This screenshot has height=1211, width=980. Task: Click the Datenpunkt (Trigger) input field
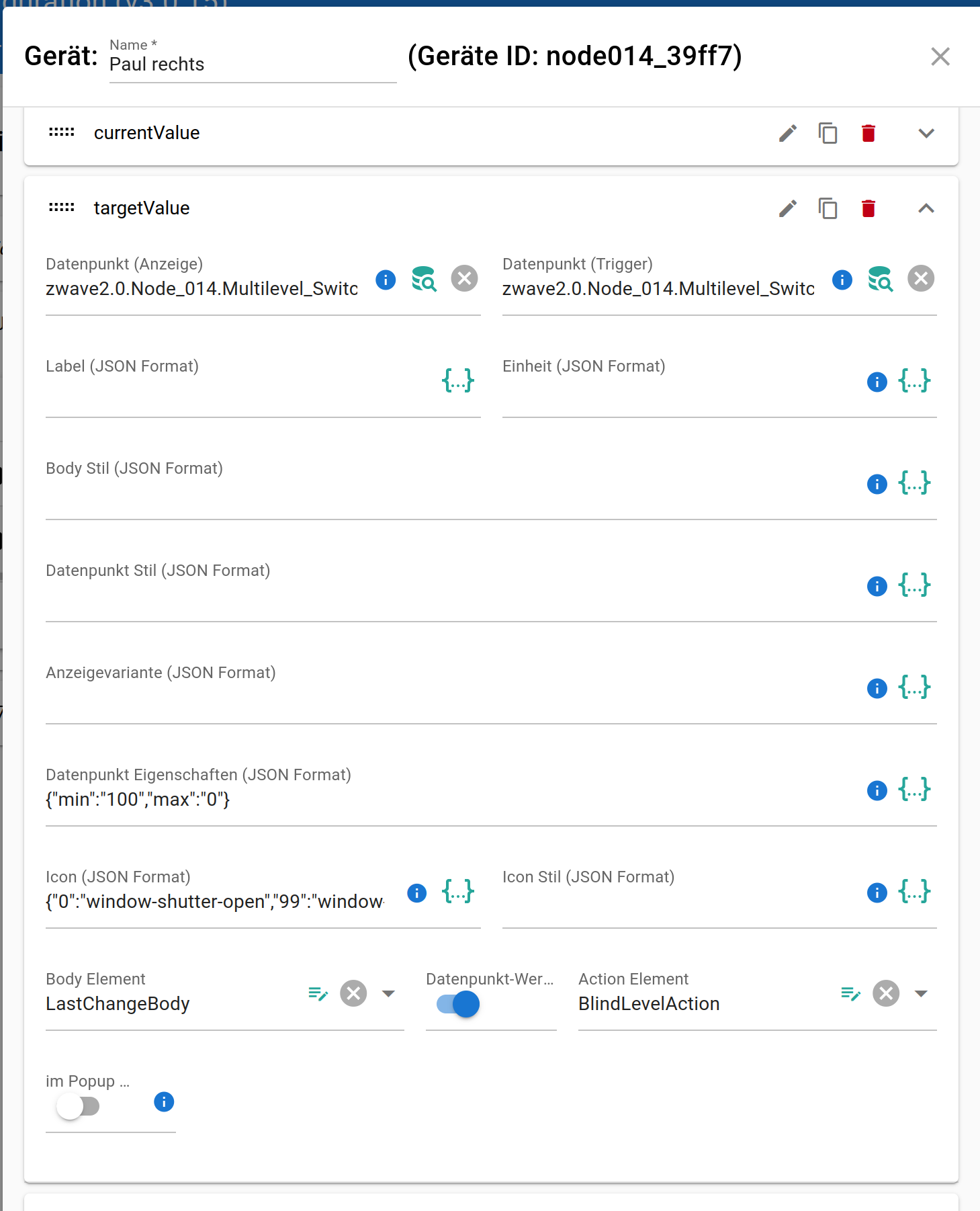click(x=658, y=289)
